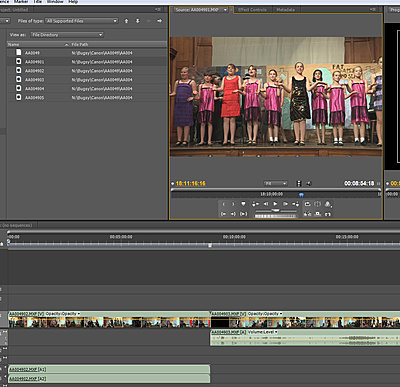Image resolution: width=400 pixels, height=387 pixels.
Task: Step forward one frame in source monitor
Action: [x=285, y=204]
